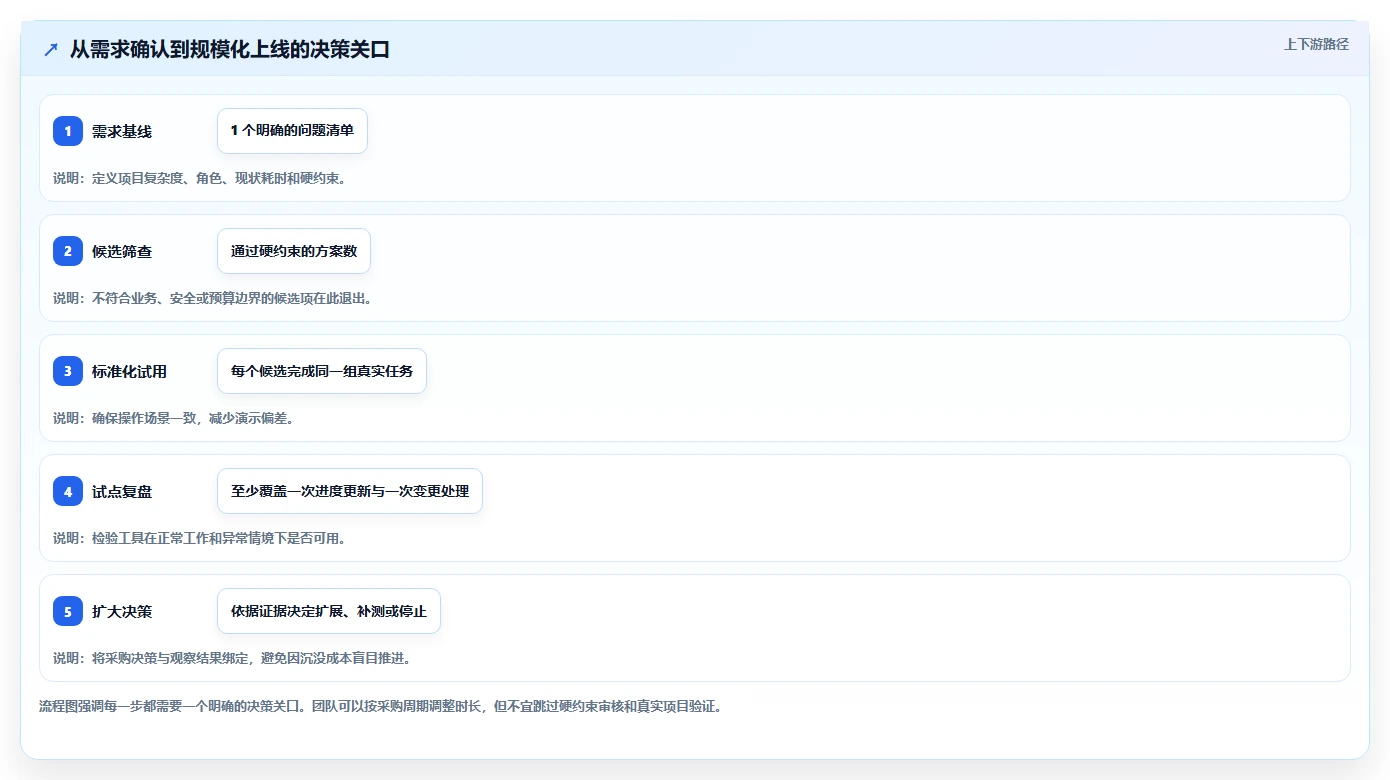Select the 依据证据决定扩展、补测或停止 chip
Image resolution: width=1390 pixels, height=780 pixels.
329,611
